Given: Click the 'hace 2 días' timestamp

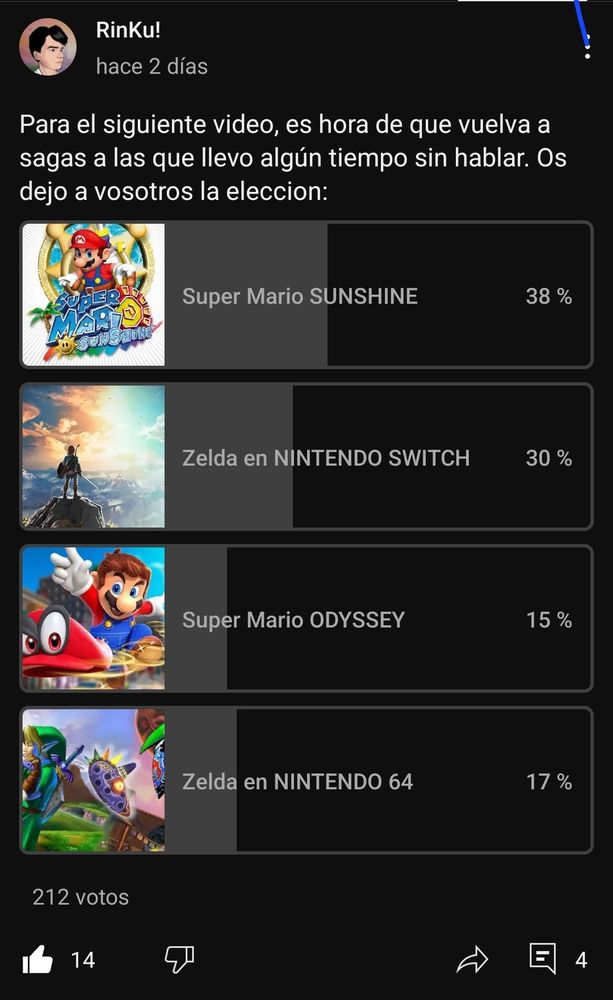Looking at the screenshot, I should [152, 67].
